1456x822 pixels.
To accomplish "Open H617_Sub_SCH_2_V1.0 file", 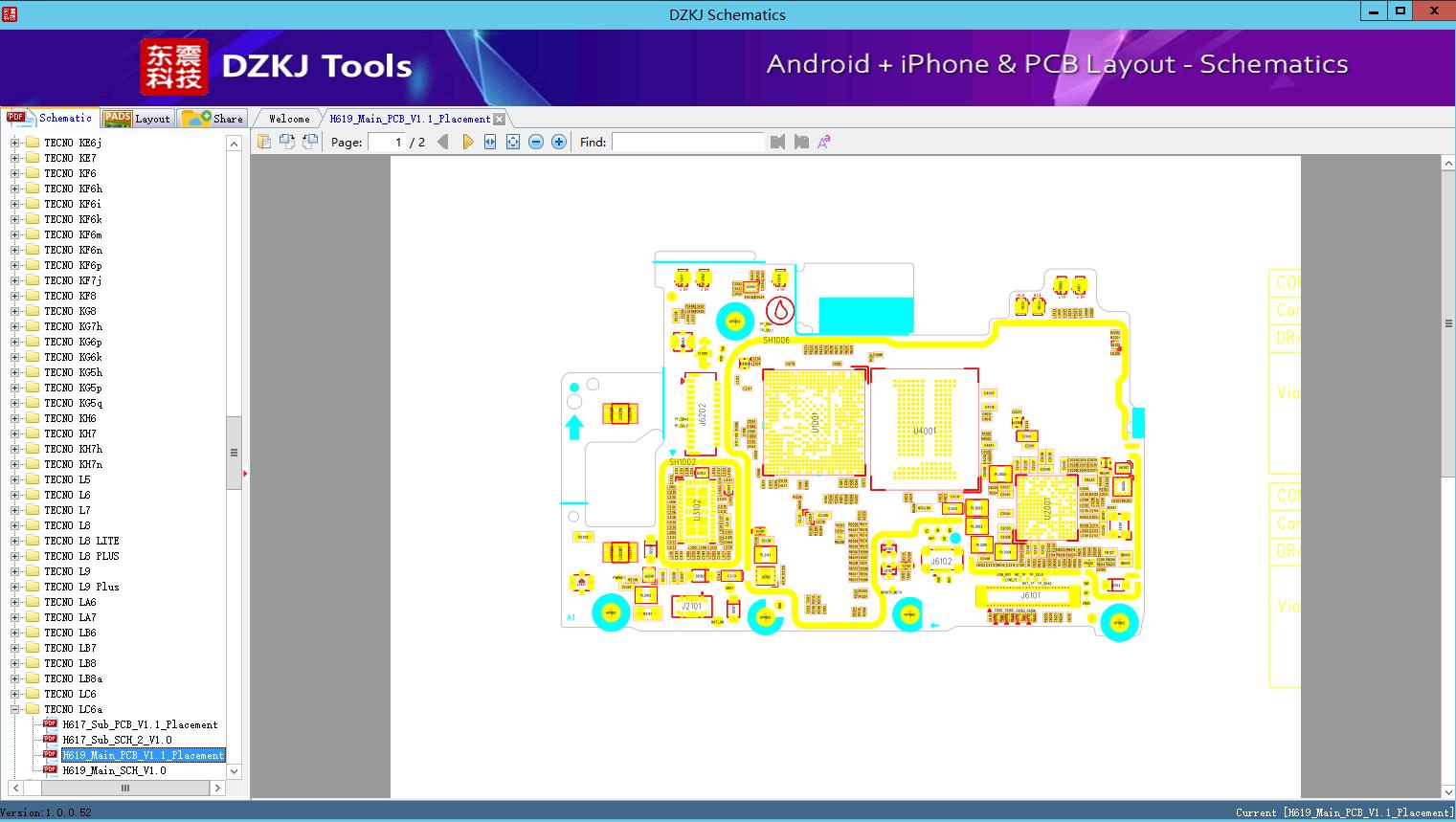I will click(117, 740).
